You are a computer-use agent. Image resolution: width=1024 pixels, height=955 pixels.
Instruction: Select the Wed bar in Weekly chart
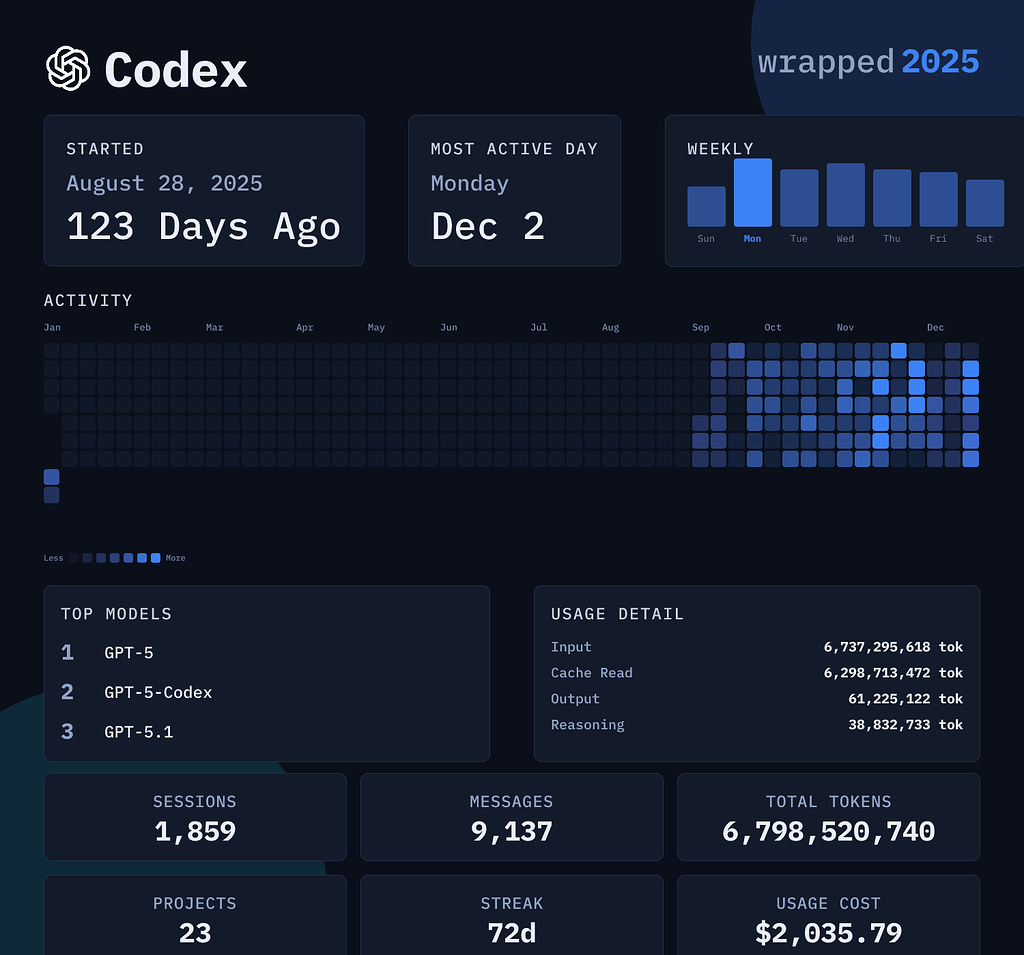click(x=846, y=195)
